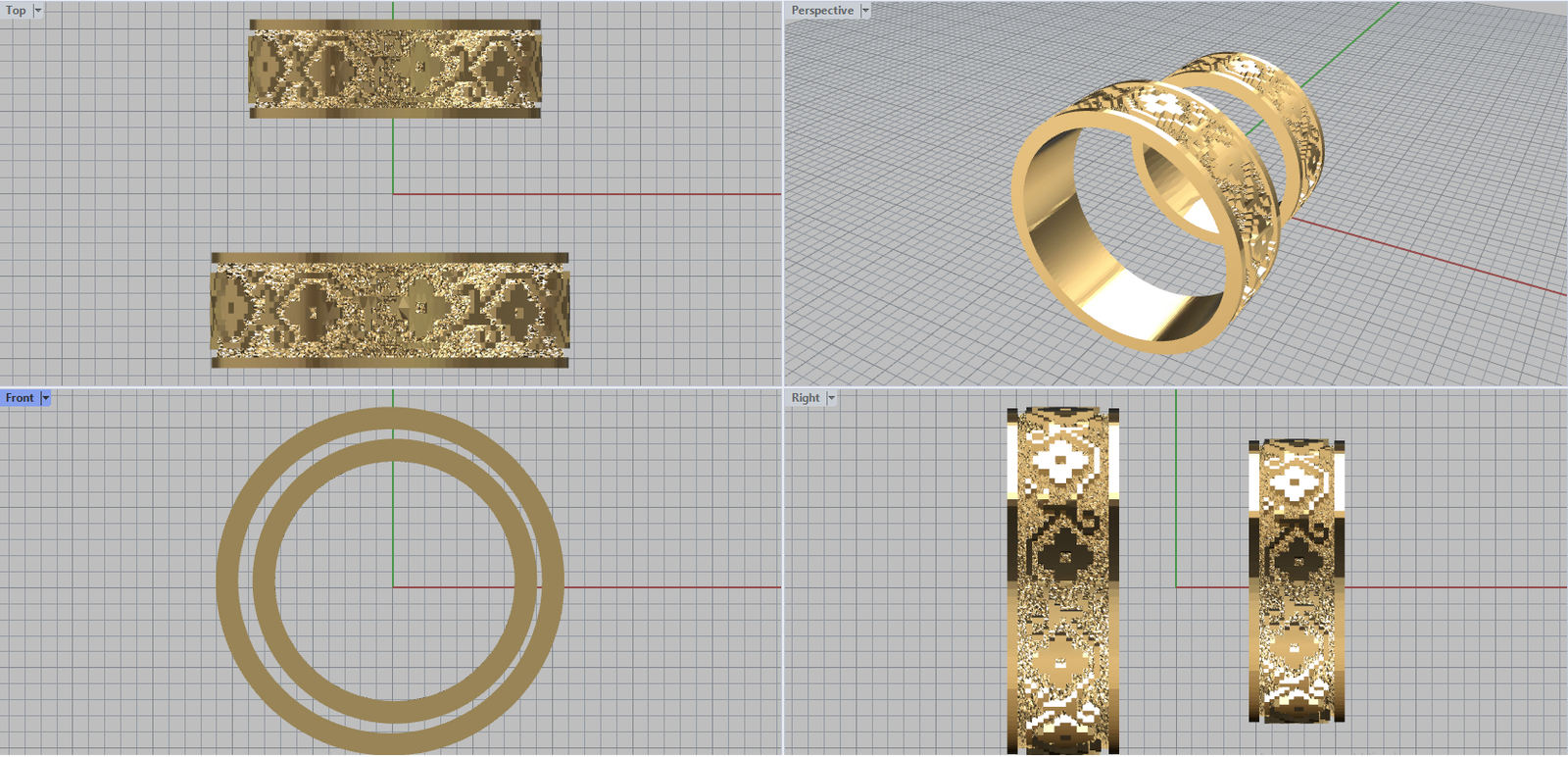
Task: Click the Perspective viewport title label
Action: point(822,11)
